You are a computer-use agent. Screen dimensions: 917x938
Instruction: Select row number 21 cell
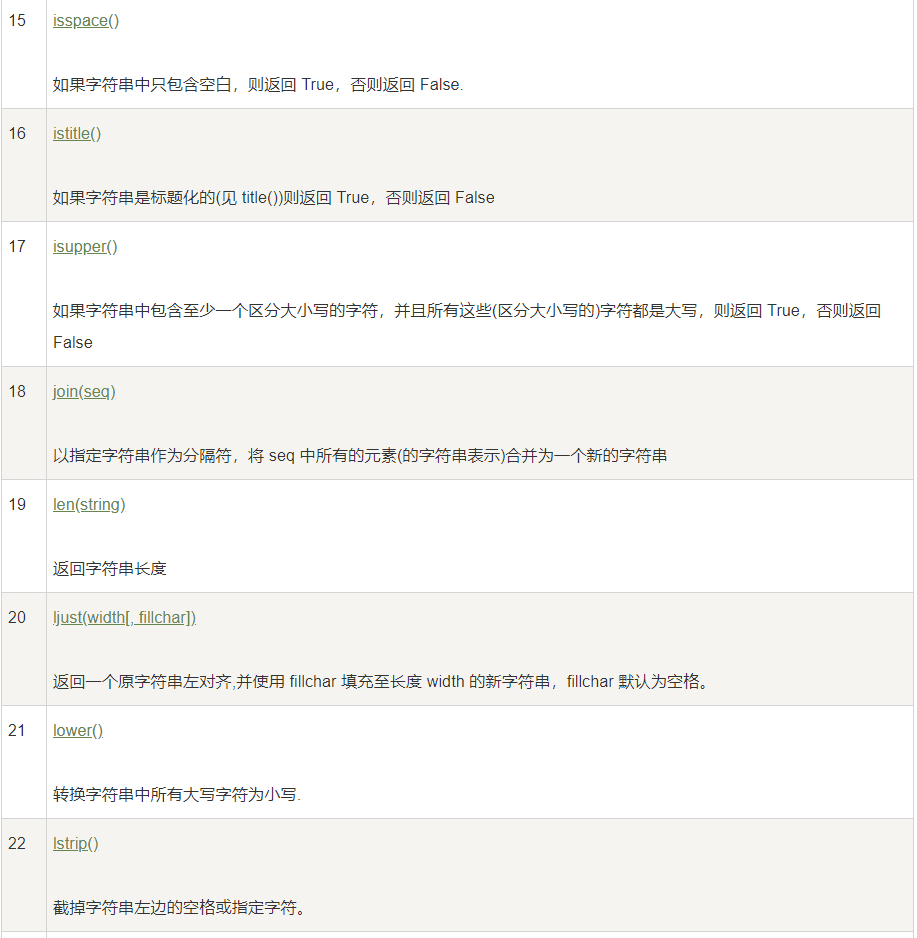18,730
